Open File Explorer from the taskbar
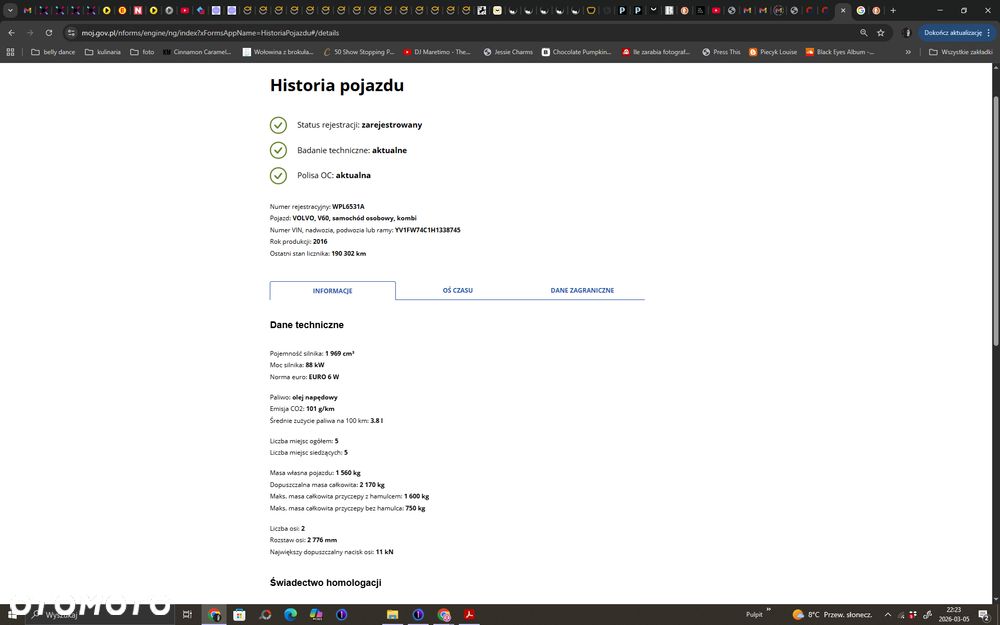 [x=392, y=615]
